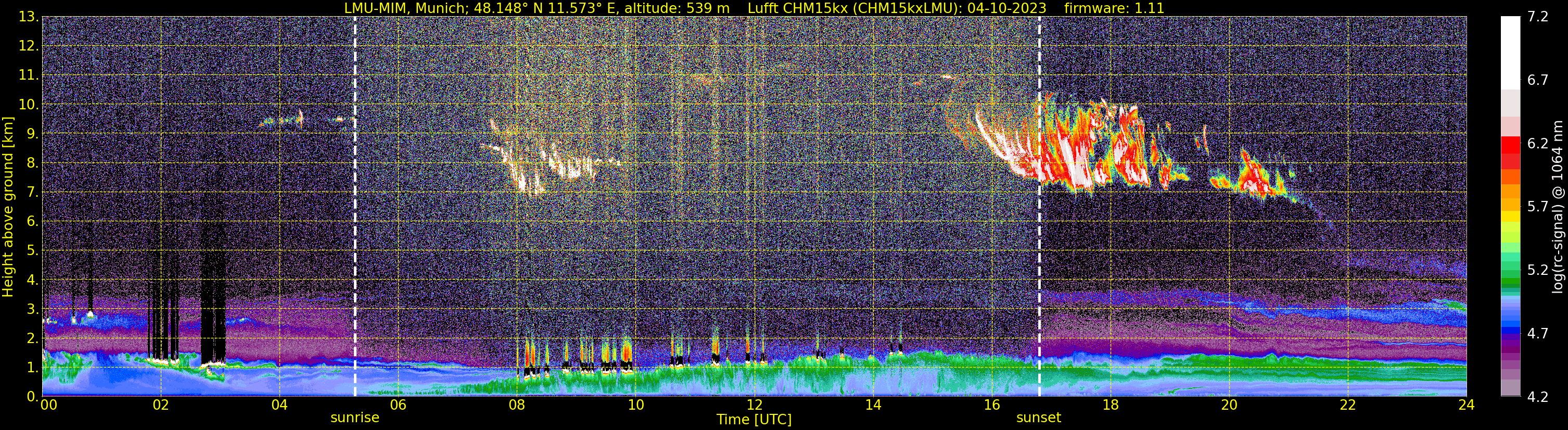The height and width of the screenshot is (430, 1568).
Task: Click the time axis tick label 16
Action: click(991, 406)
